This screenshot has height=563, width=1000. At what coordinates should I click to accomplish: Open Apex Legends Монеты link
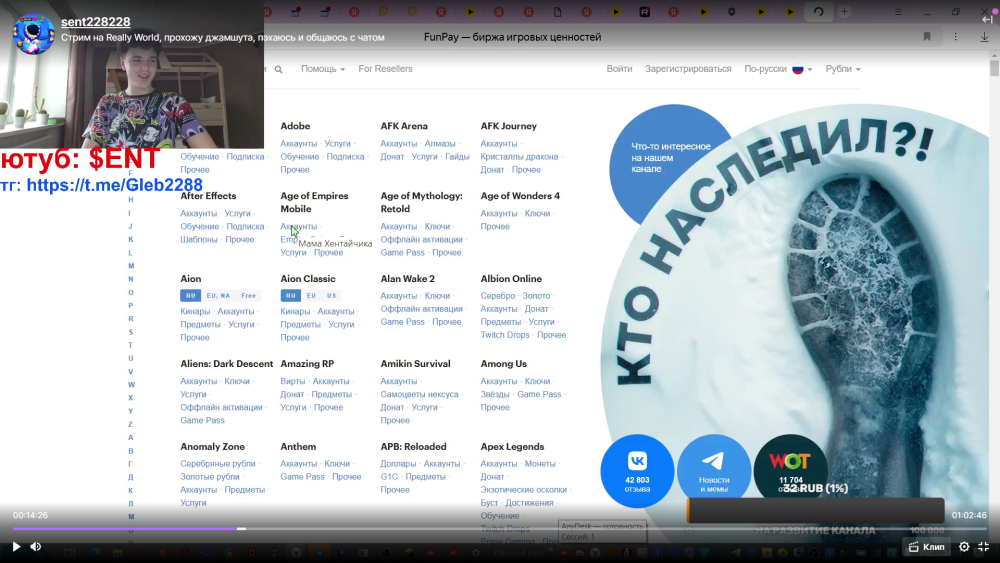coord(540,464)
